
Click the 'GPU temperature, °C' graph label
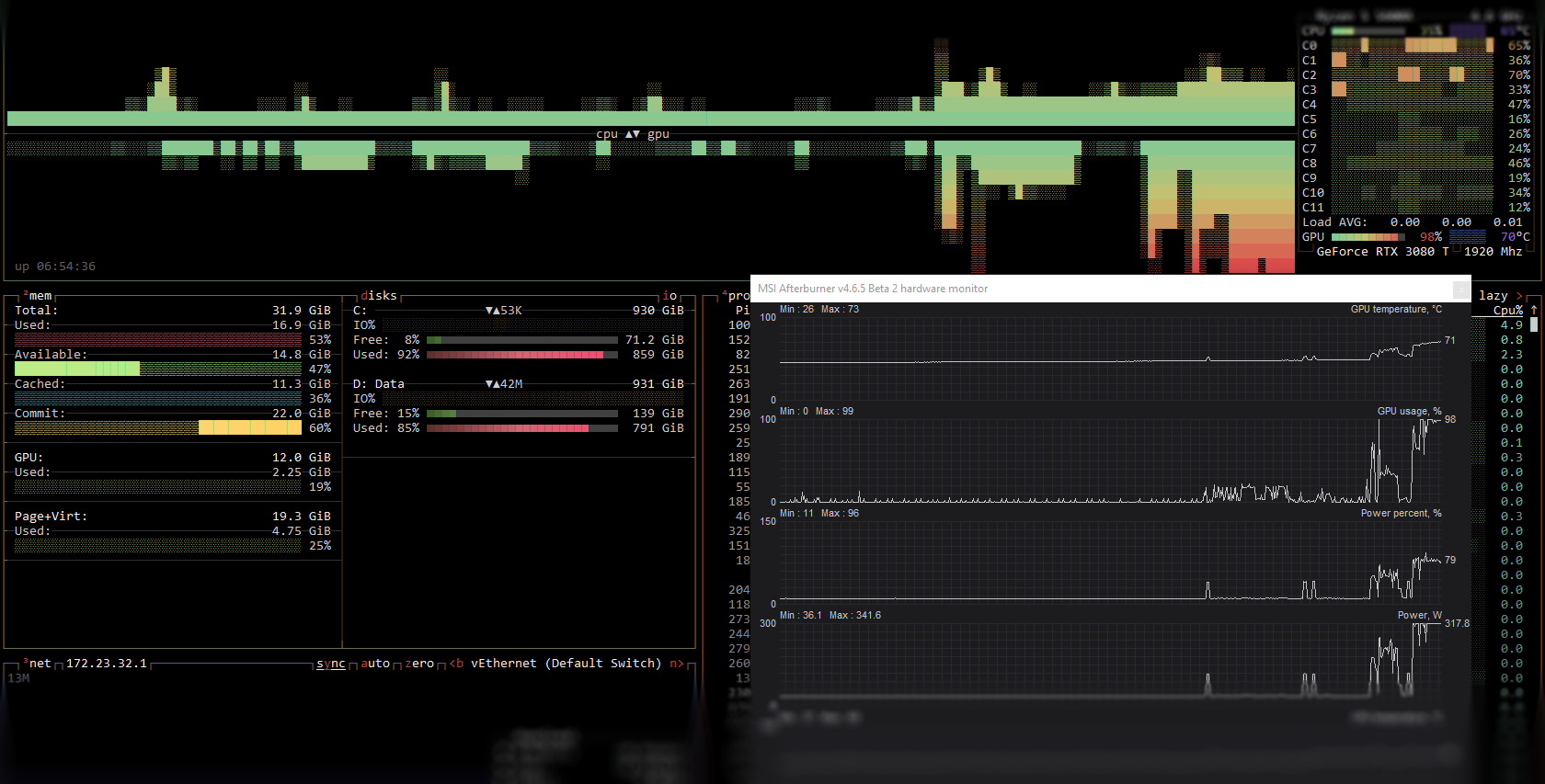[1396, 310]
